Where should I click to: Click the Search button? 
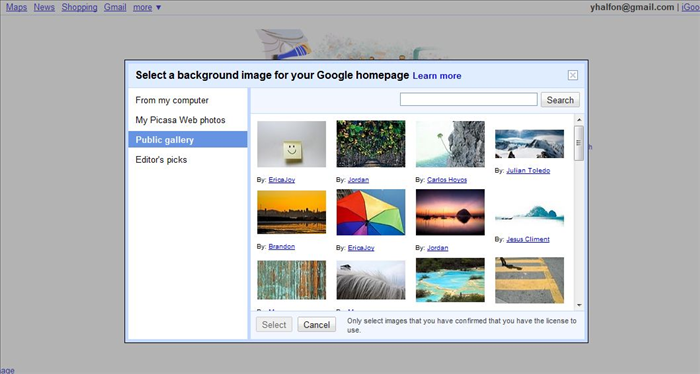click(x=560, y=100)
